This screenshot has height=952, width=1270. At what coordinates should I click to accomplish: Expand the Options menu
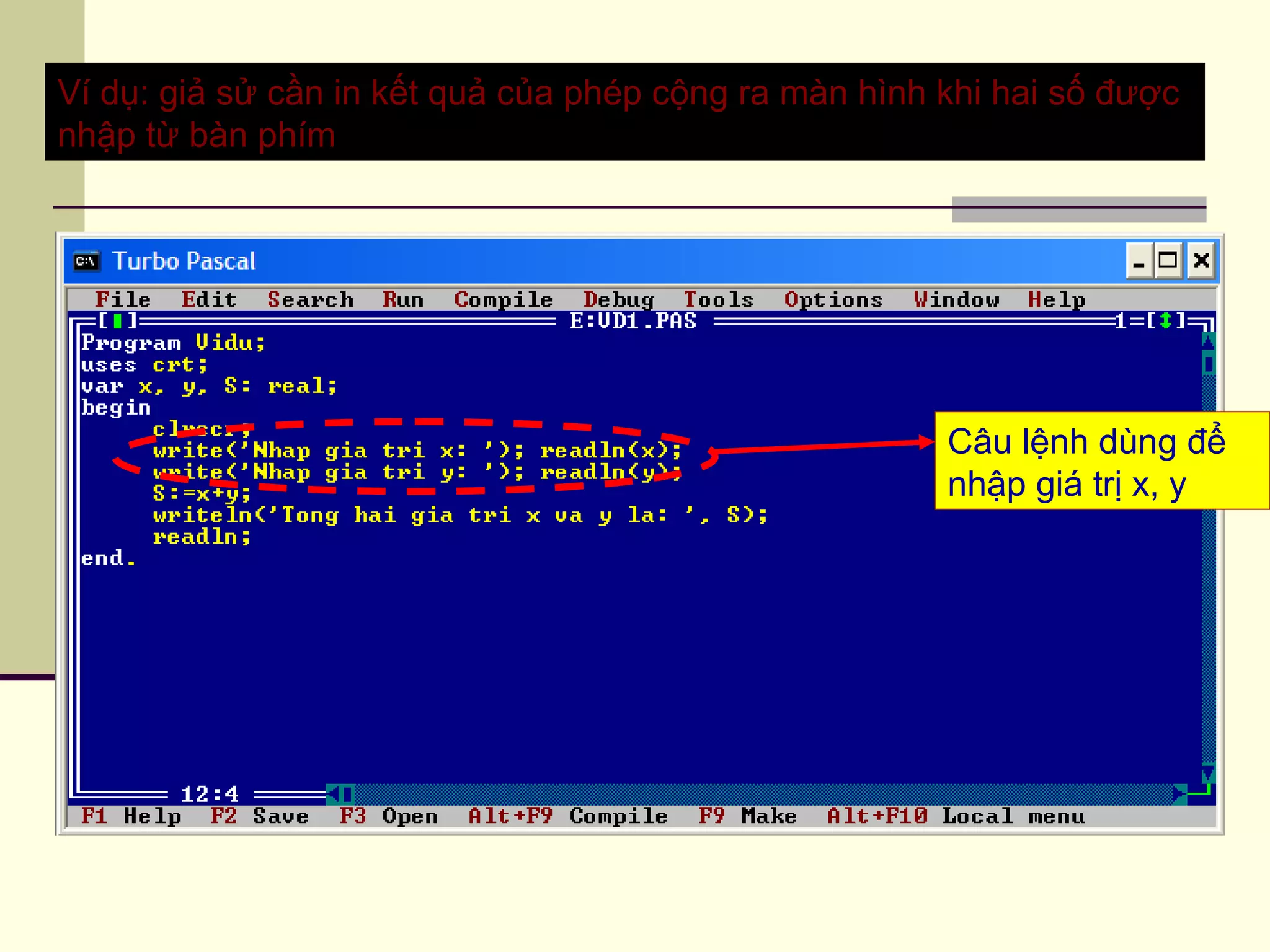(x=833, y=300)
